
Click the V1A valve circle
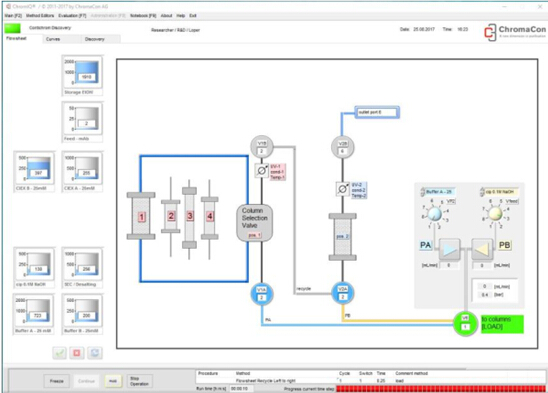coord(262,294)
